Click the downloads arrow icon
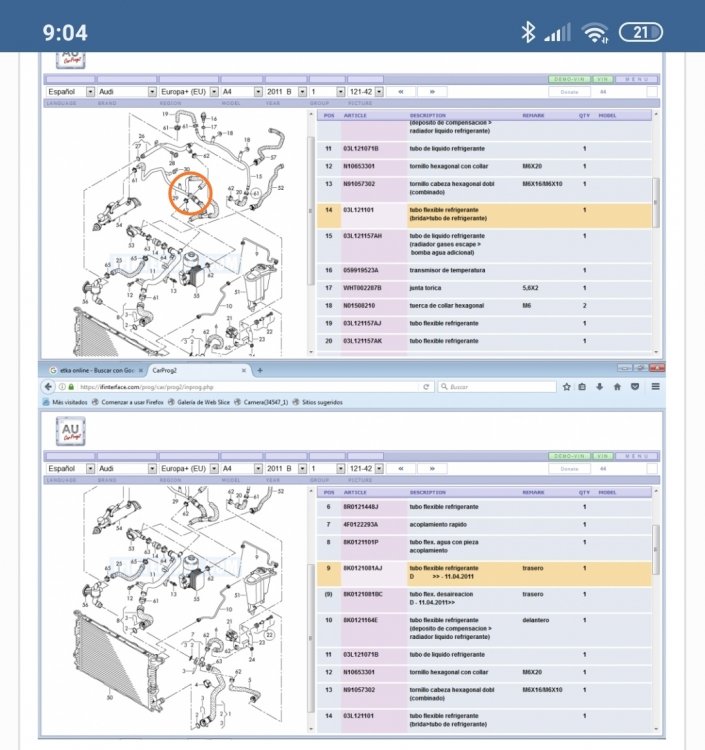705x750 pixels. pos(599,386)
